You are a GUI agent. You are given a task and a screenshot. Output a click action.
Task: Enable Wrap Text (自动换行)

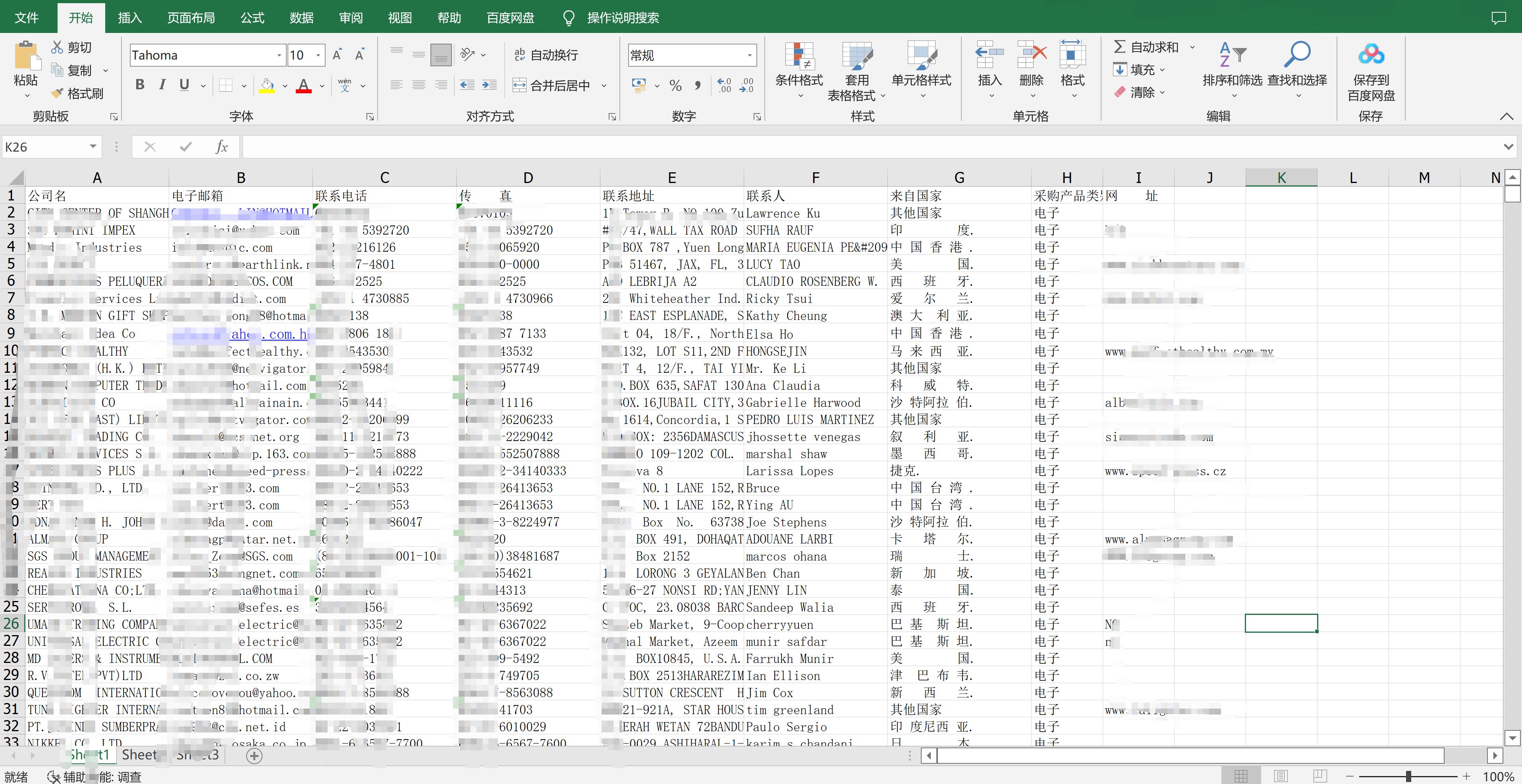pyautogui.click(x=545, y=55)
